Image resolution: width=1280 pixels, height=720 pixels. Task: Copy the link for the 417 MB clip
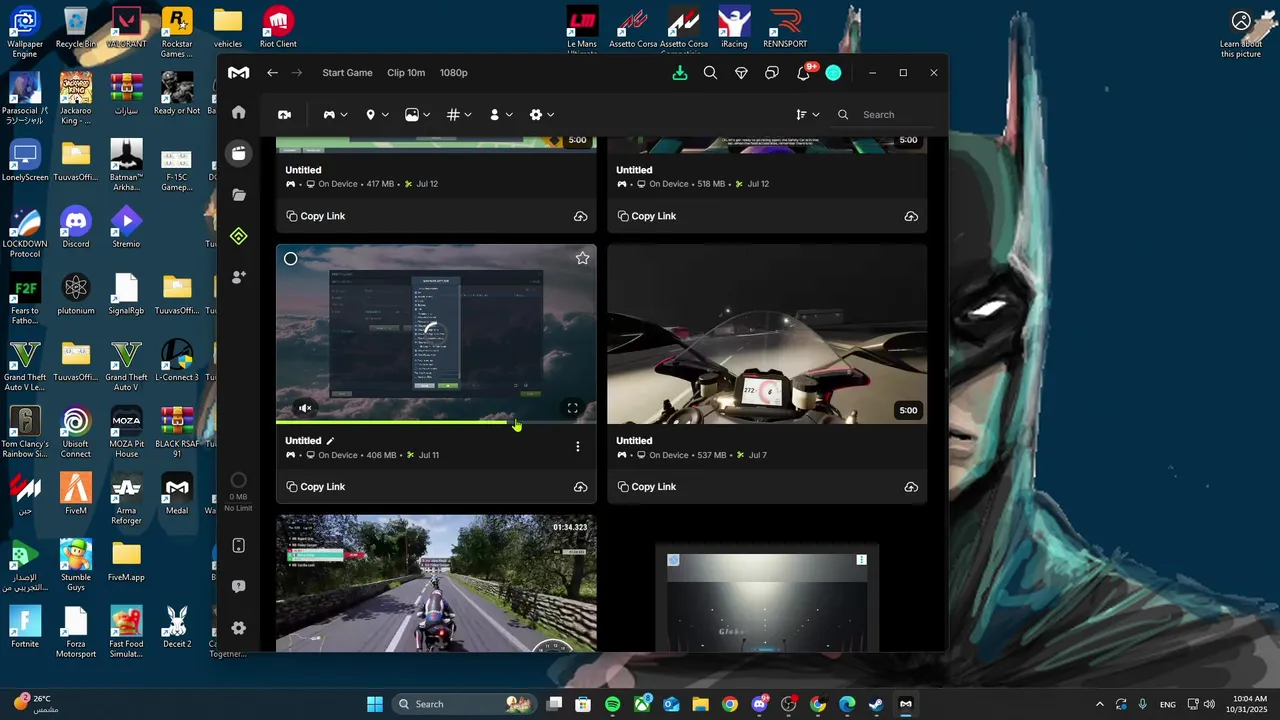pos(316,216)
